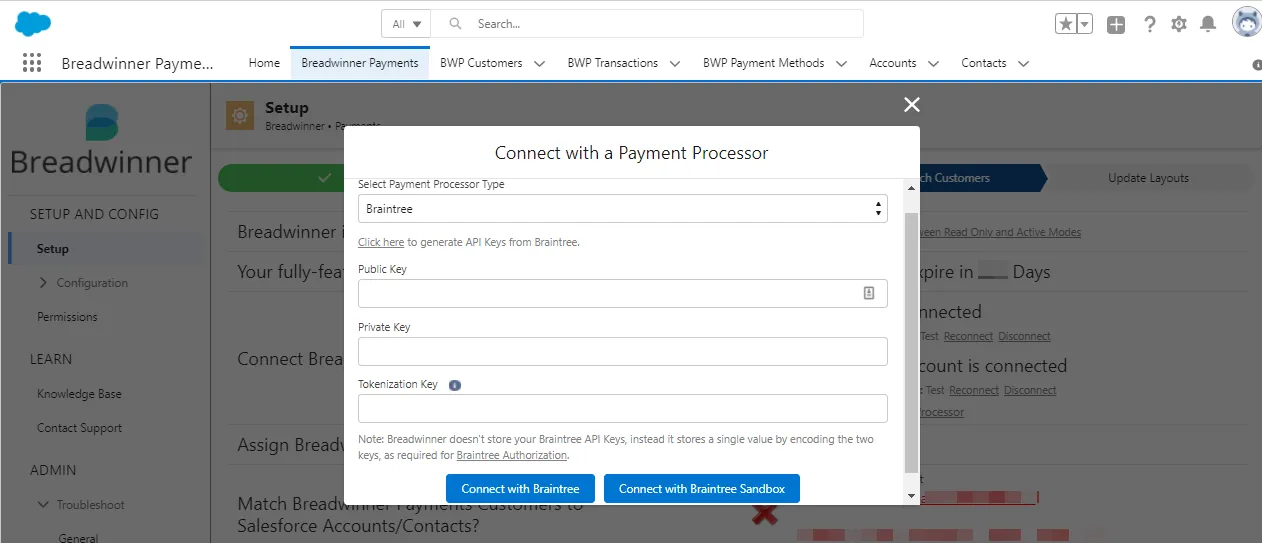1262x543 pixels.
Task: Open the Notifications bell icon
Action: click(x=1208, y=24)
